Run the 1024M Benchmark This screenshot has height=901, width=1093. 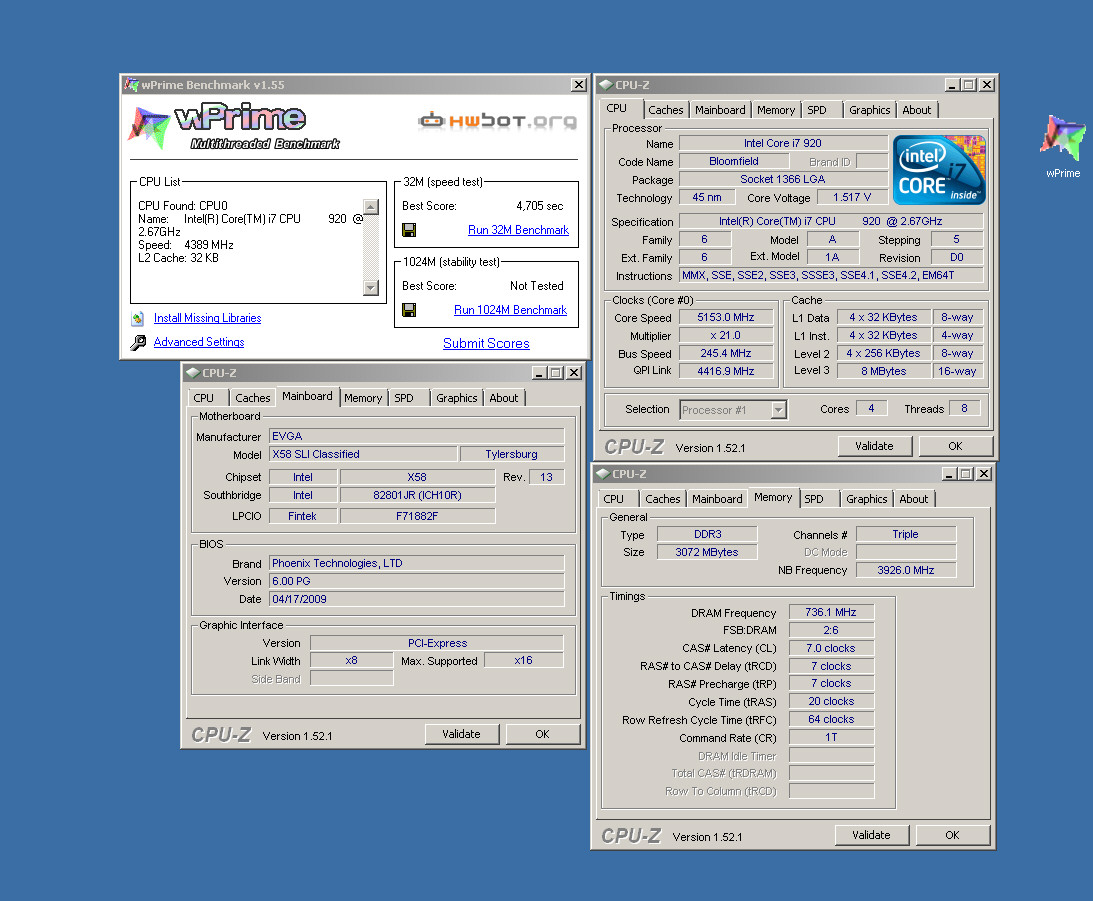tap(510, 310)
